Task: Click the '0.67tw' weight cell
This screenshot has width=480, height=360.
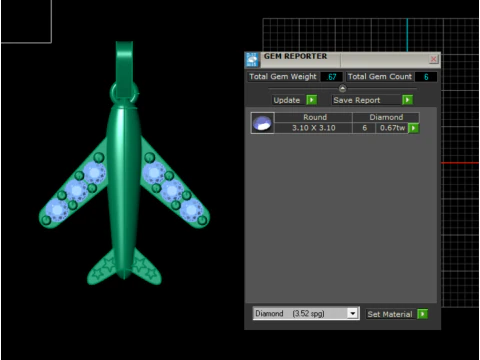Action: tap(392, 128)
